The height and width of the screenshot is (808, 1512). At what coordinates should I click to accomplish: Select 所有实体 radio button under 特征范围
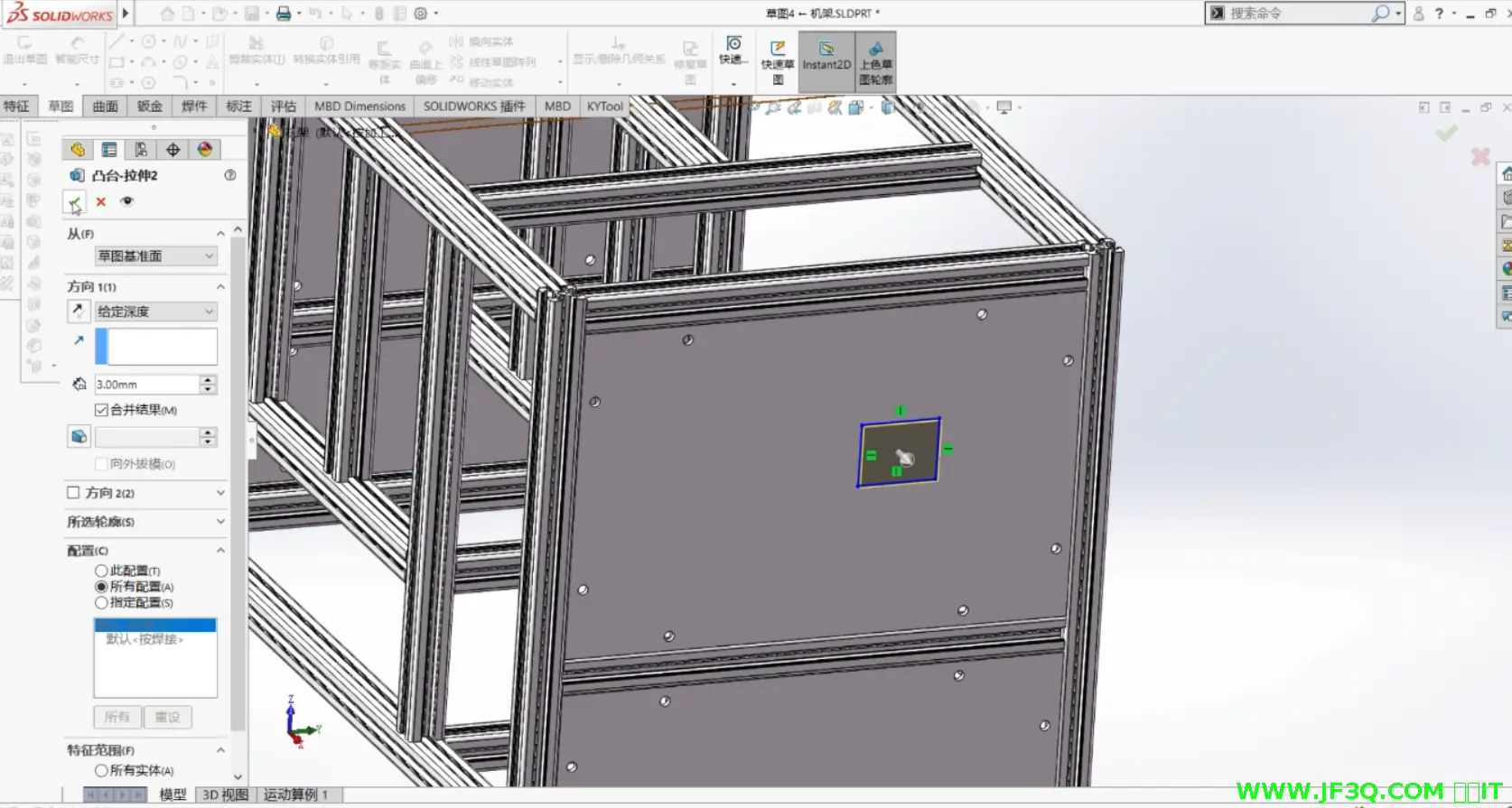pos(101,771)
